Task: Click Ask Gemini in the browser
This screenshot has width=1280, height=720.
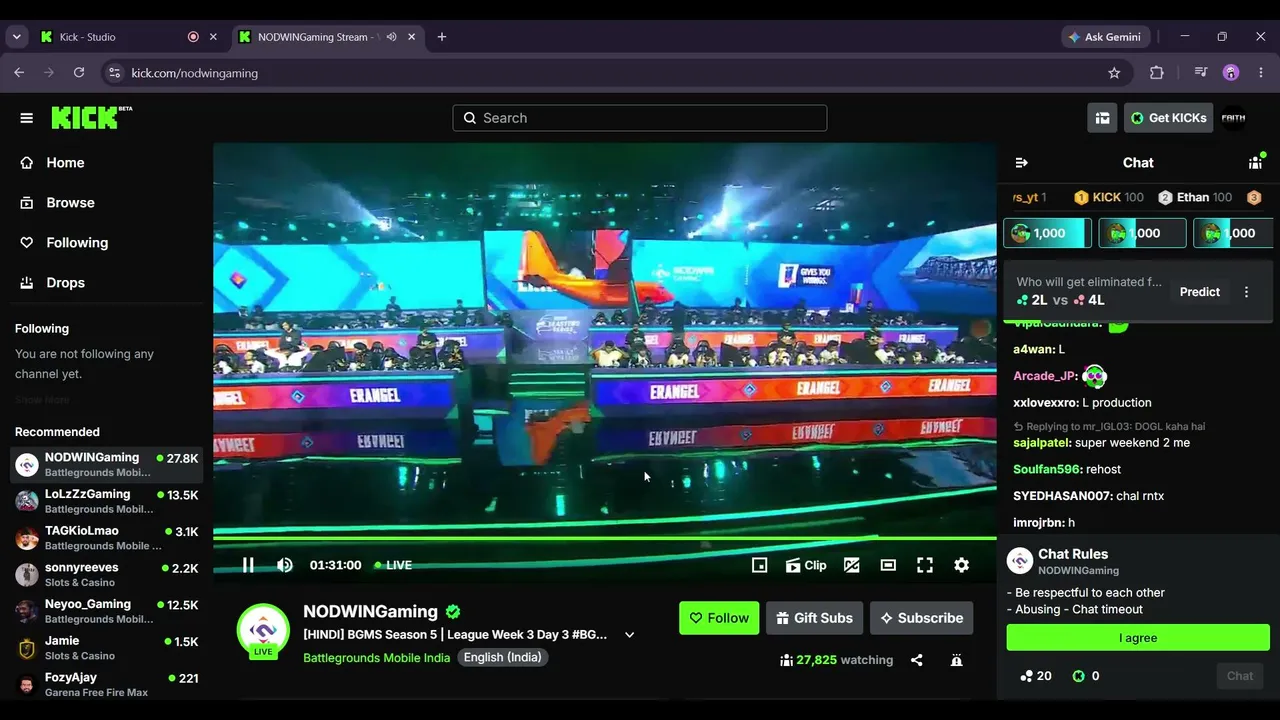Action: [1104, 37]
